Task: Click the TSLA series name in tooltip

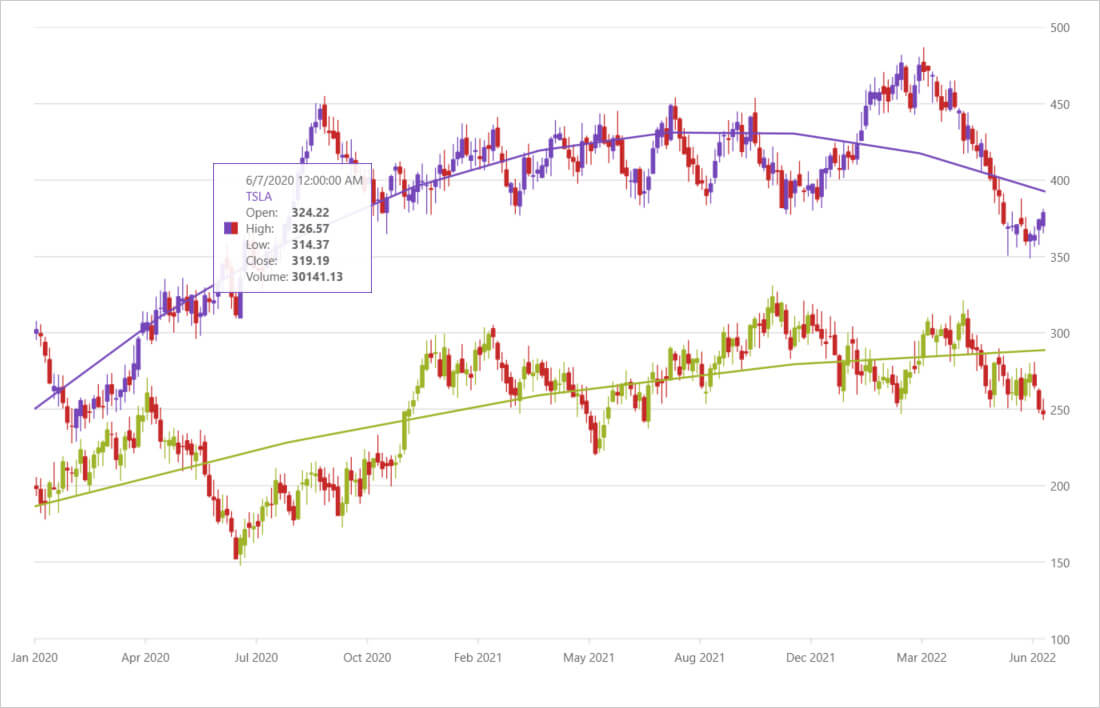Action: point(260,197)
